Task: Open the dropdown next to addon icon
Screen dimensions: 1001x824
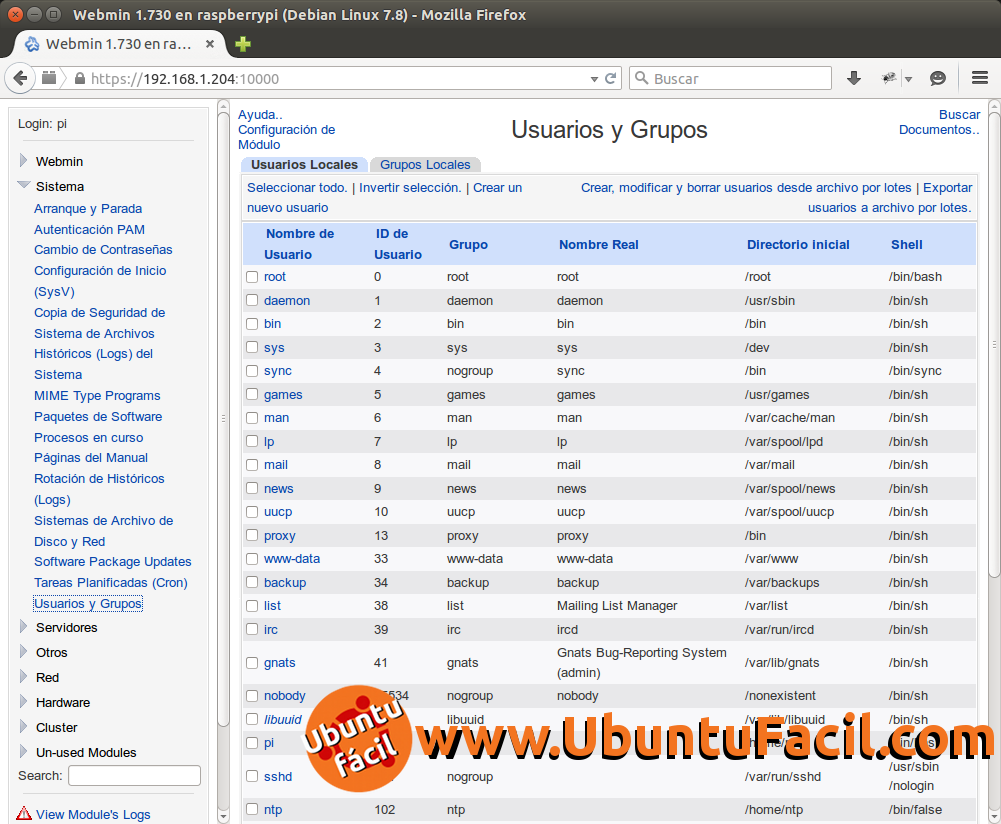Action: pos(908,79)
